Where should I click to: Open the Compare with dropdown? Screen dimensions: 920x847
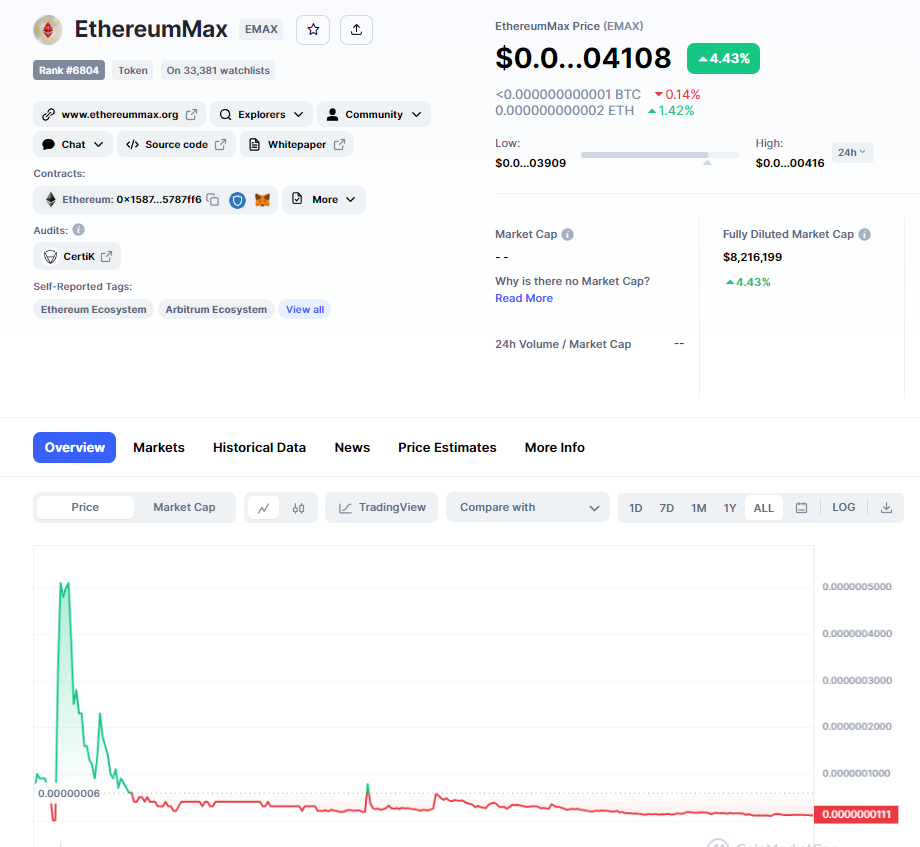click(x=528, y=508)
